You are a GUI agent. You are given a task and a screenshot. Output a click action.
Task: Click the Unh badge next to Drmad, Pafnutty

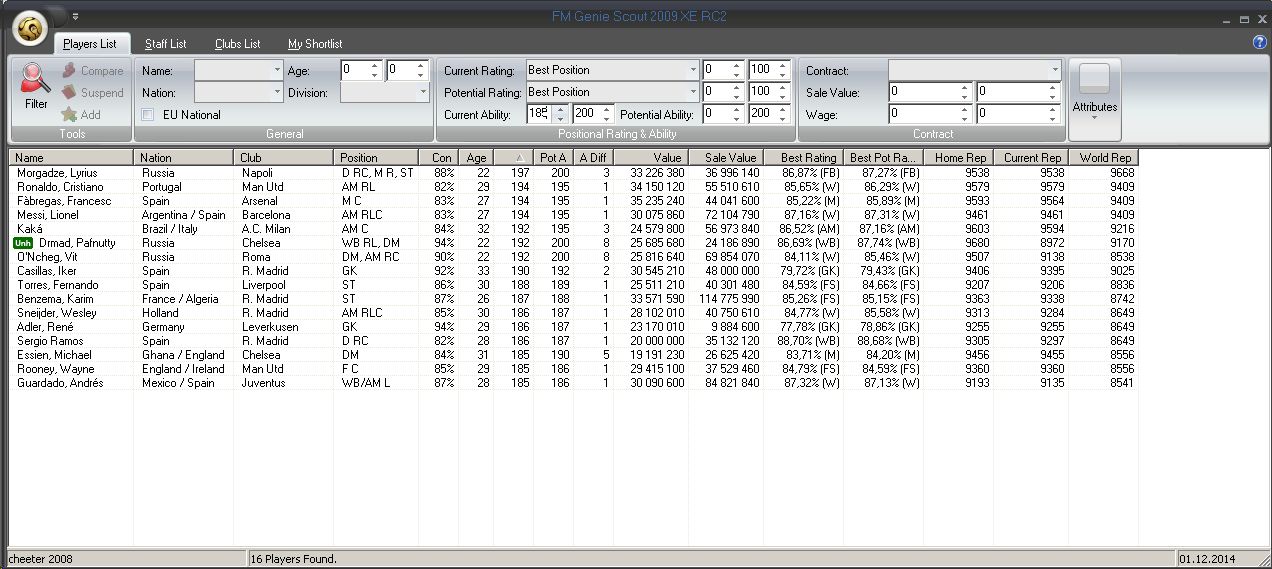click(x=22, y=243)
